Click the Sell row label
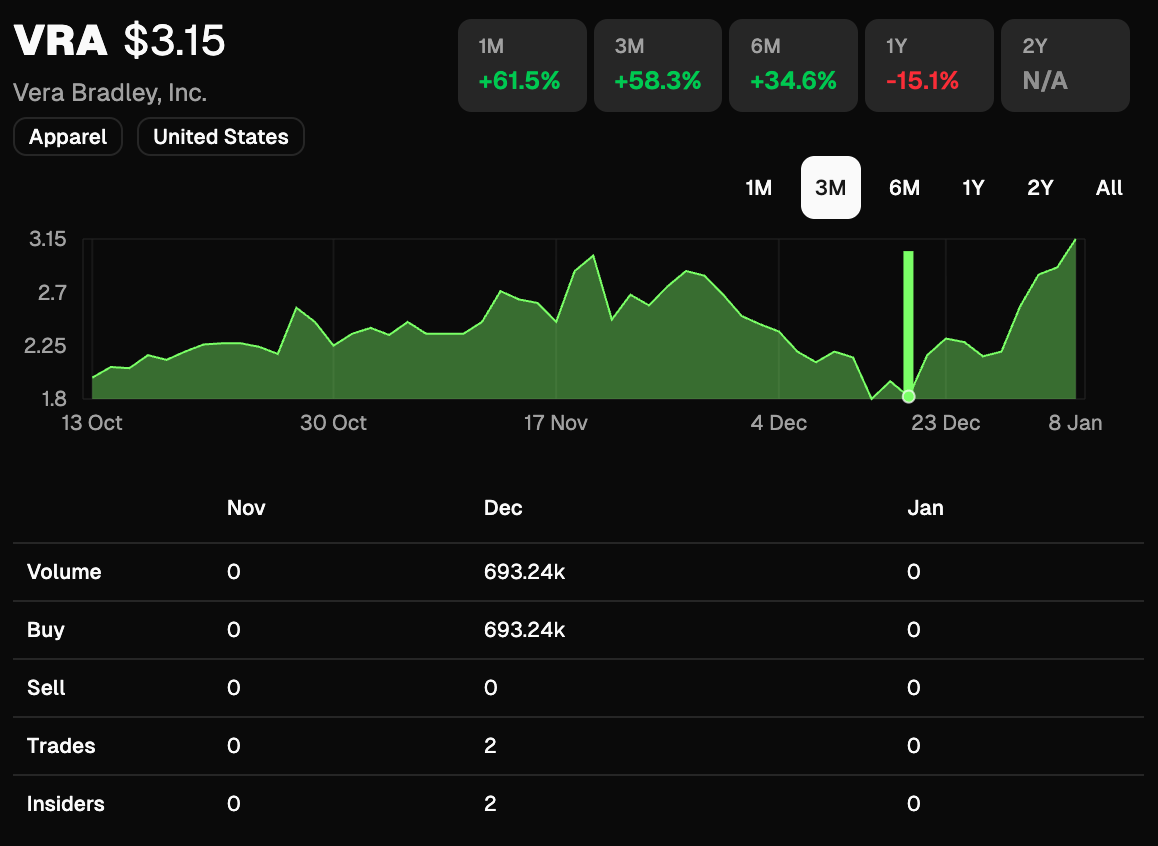Screen dimensions: 1158x846 tap(47, 688)
